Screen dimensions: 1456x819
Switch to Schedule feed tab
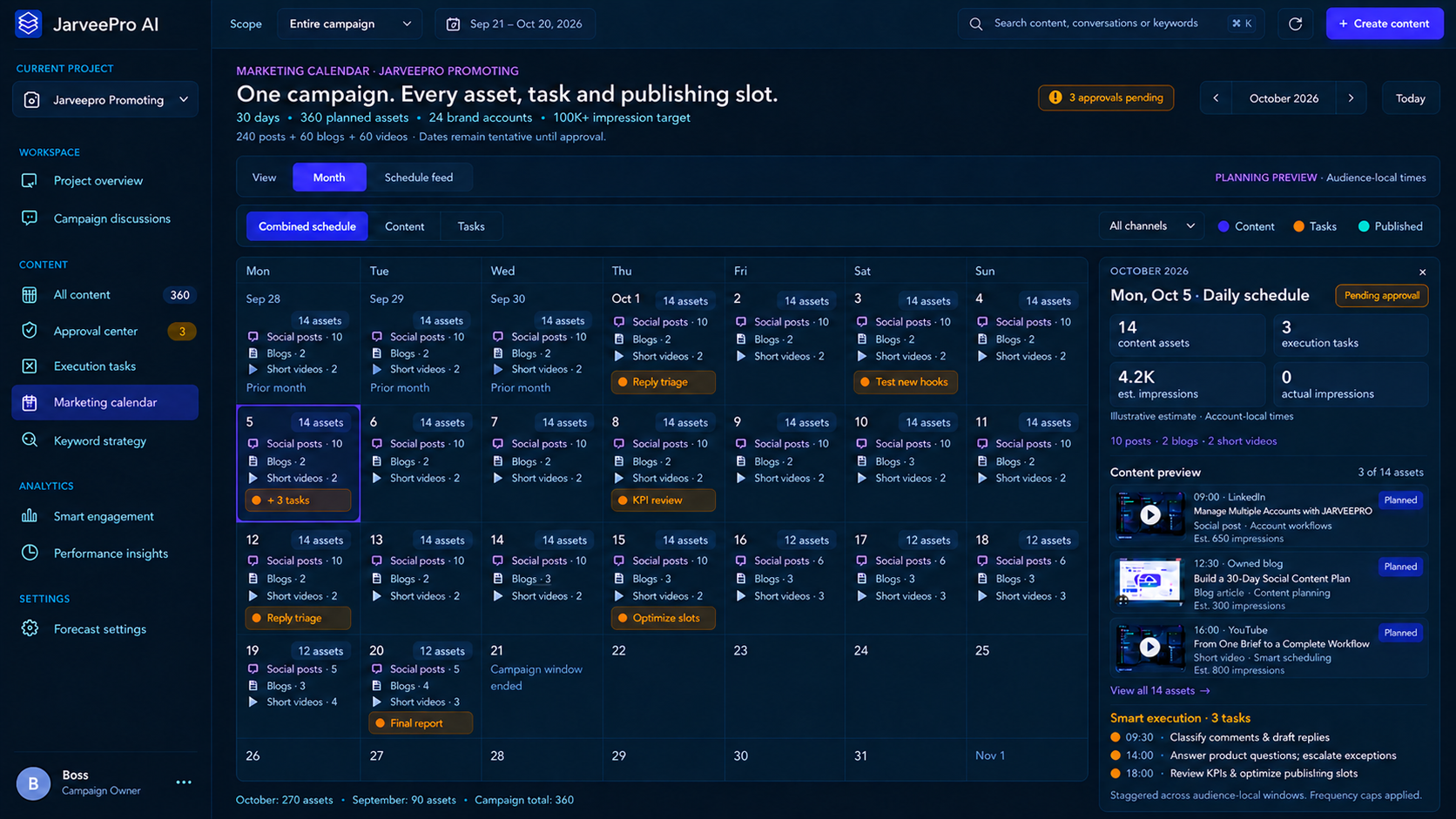pos(419,178)
